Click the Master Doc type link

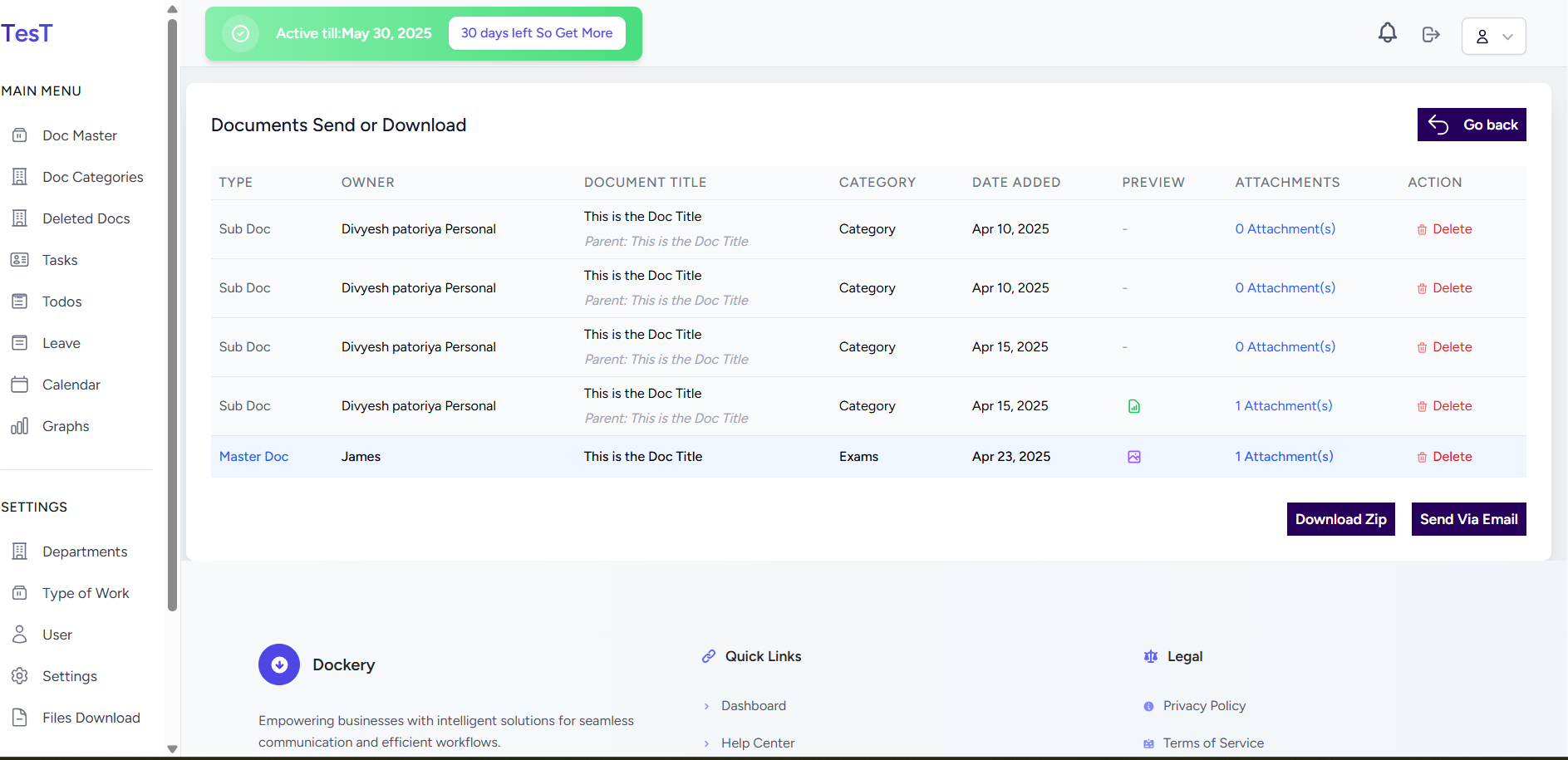253,457
